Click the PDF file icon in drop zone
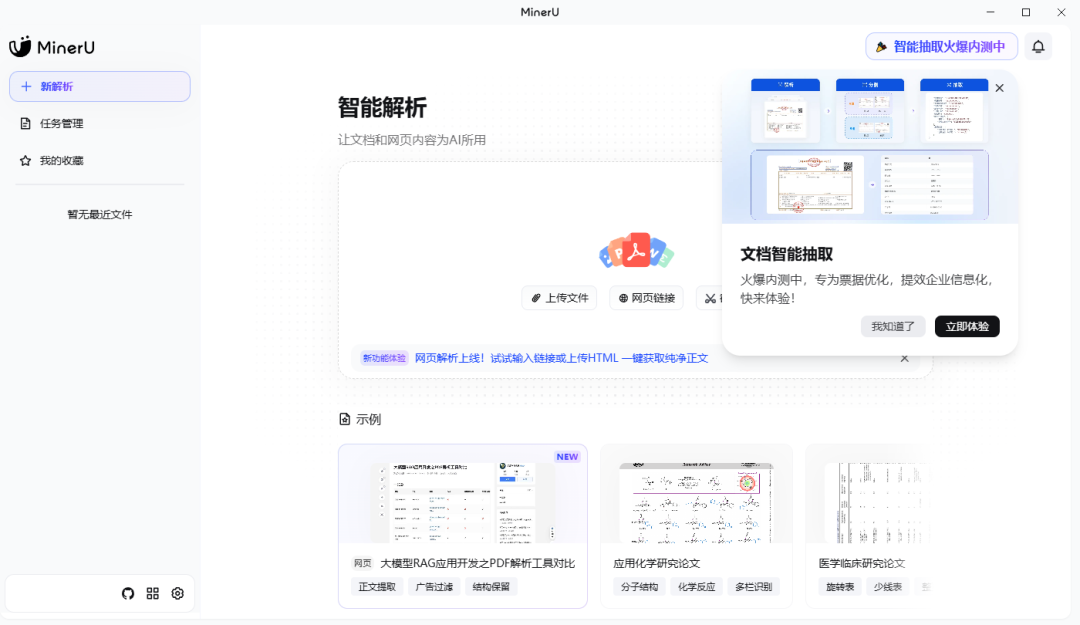Viewport: 1080px width, 625px height. [636, 251]
